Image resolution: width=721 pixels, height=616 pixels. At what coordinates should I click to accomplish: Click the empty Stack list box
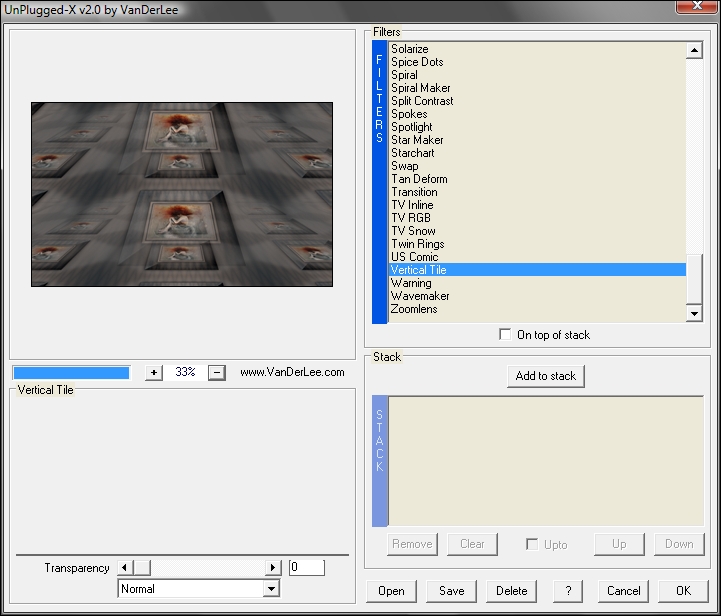click(x=546, y=461)
